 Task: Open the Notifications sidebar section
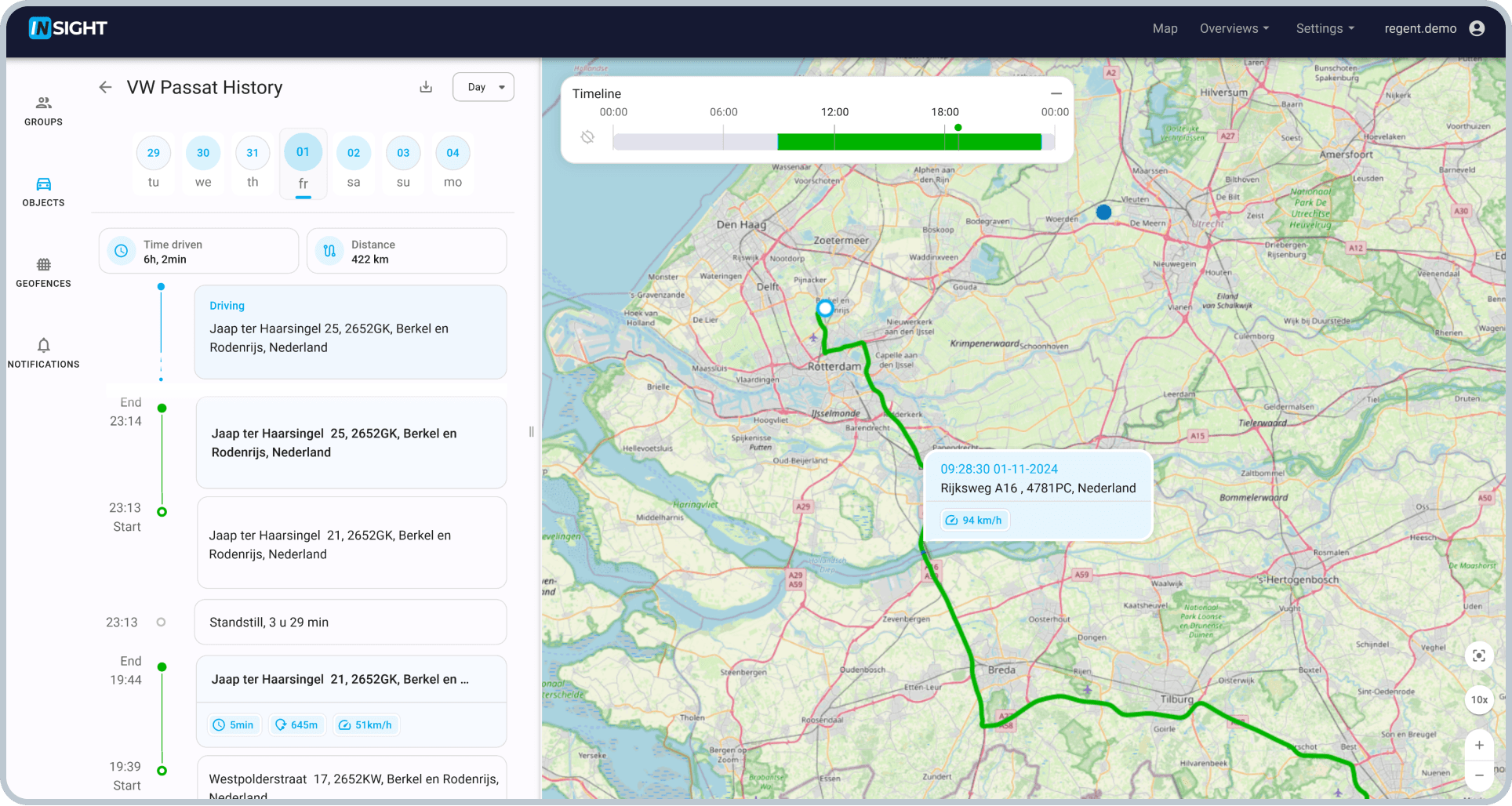coord(43,354)
